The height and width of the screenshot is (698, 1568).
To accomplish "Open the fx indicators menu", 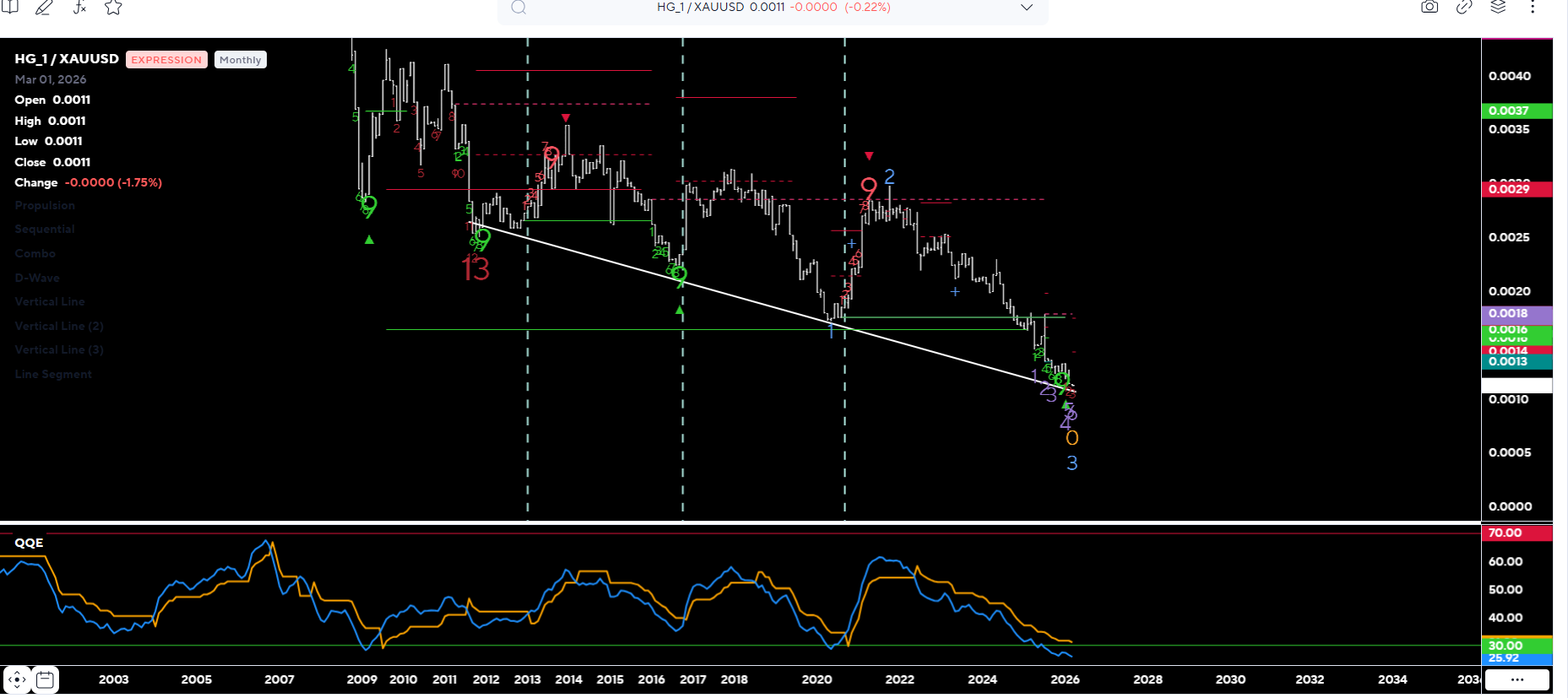I will pyautogui.click(x=79, y=8).
